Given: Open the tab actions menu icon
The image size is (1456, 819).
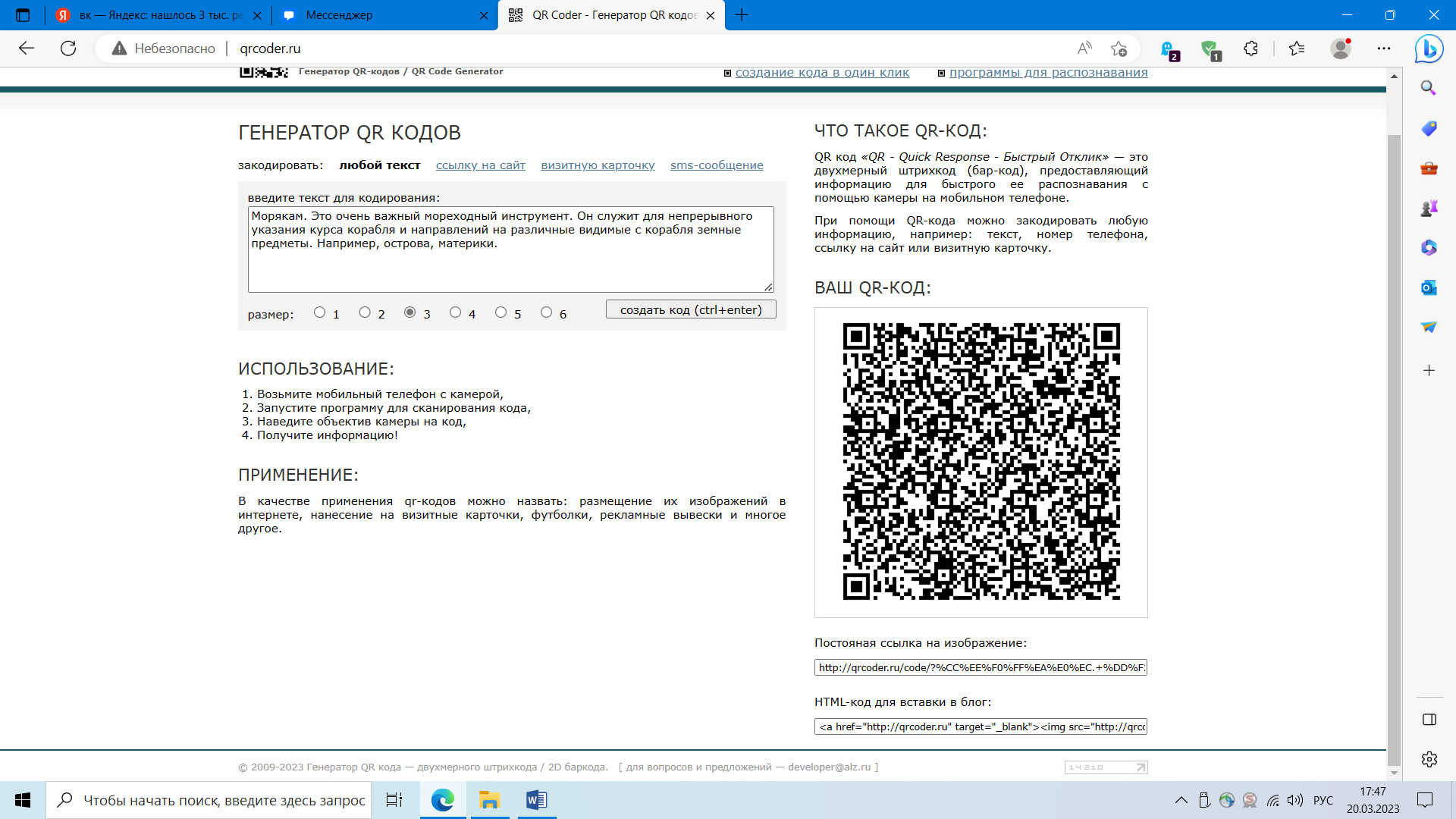Looking at the screenshot, I should click(23, 15).
